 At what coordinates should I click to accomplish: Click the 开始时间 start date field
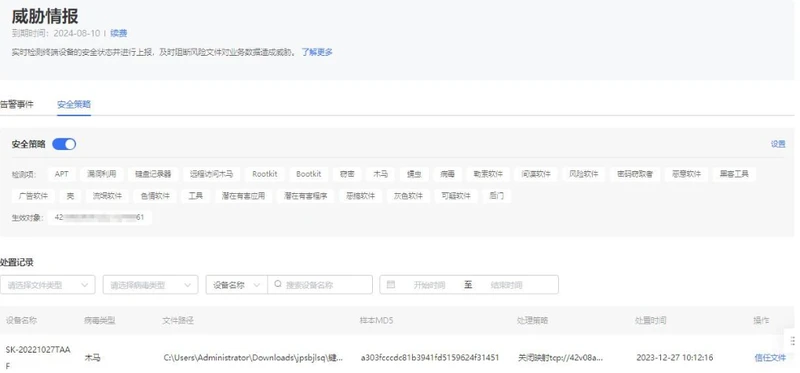429,285
